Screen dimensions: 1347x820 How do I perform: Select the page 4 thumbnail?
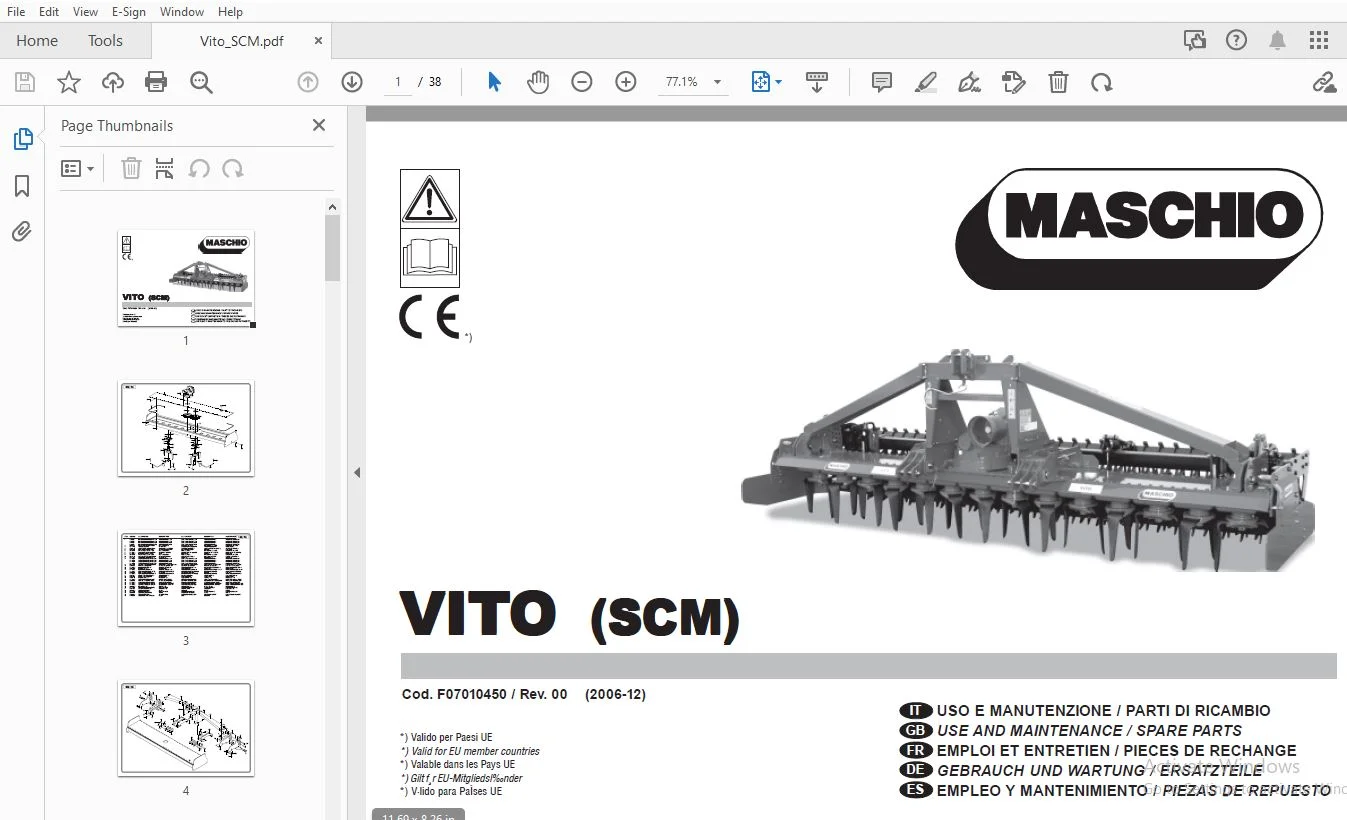point(186,728)
